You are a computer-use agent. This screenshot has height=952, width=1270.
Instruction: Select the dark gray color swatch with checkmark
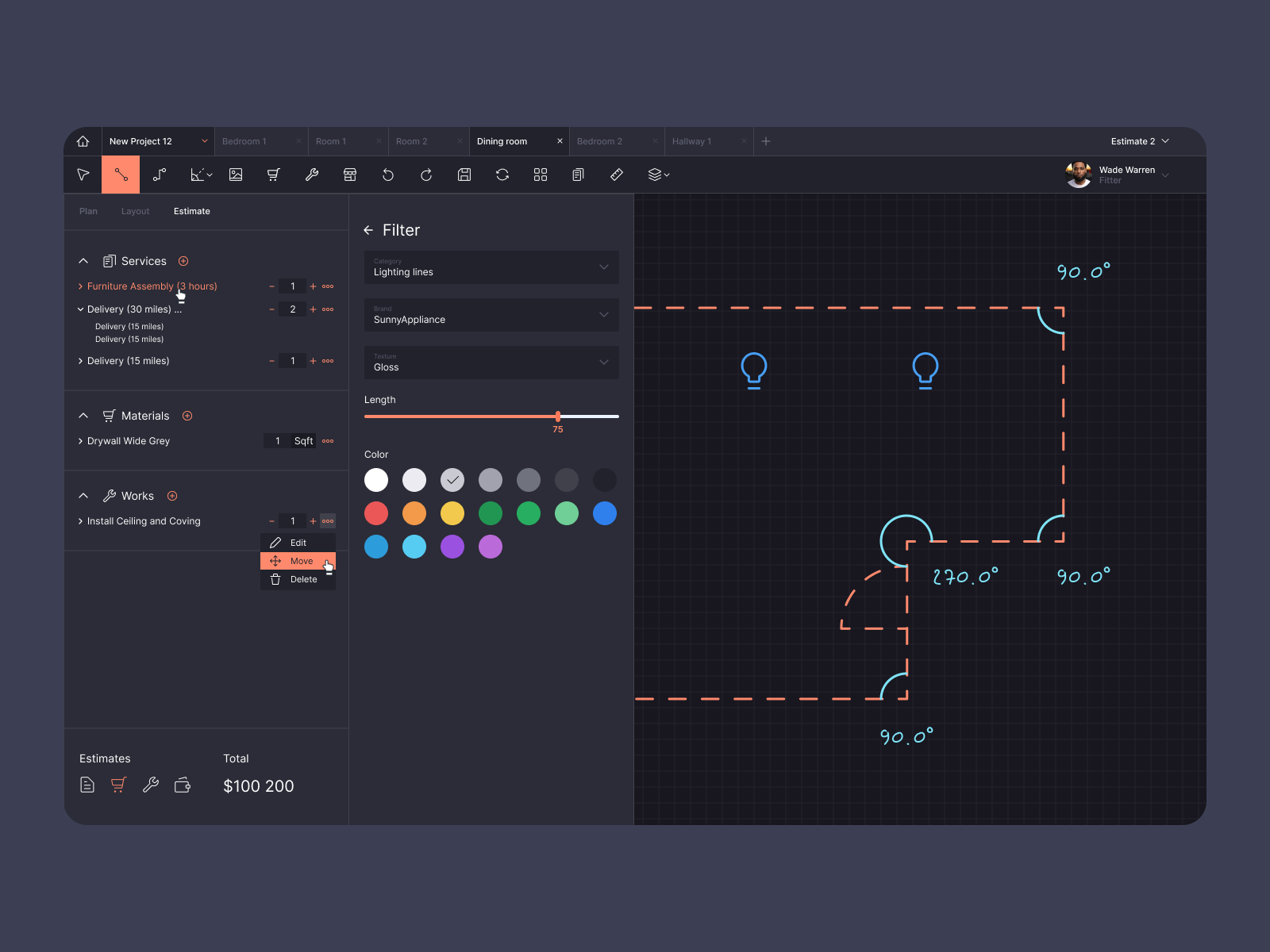coord(452,480)
